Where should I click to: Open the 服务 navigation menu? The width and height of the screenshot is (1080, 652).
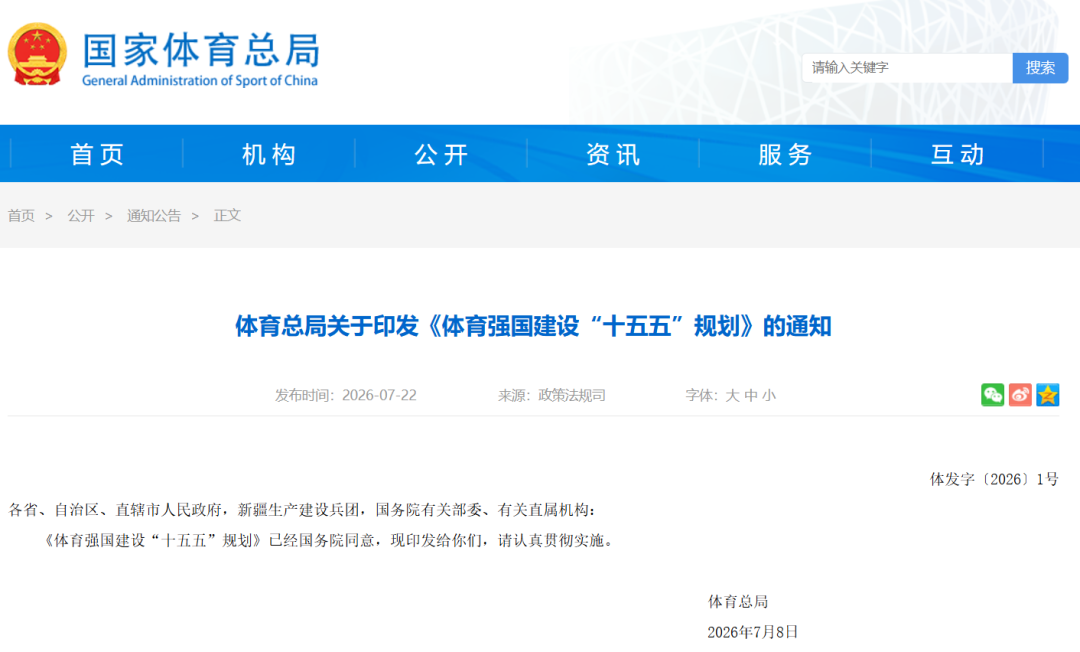point(786,154)
